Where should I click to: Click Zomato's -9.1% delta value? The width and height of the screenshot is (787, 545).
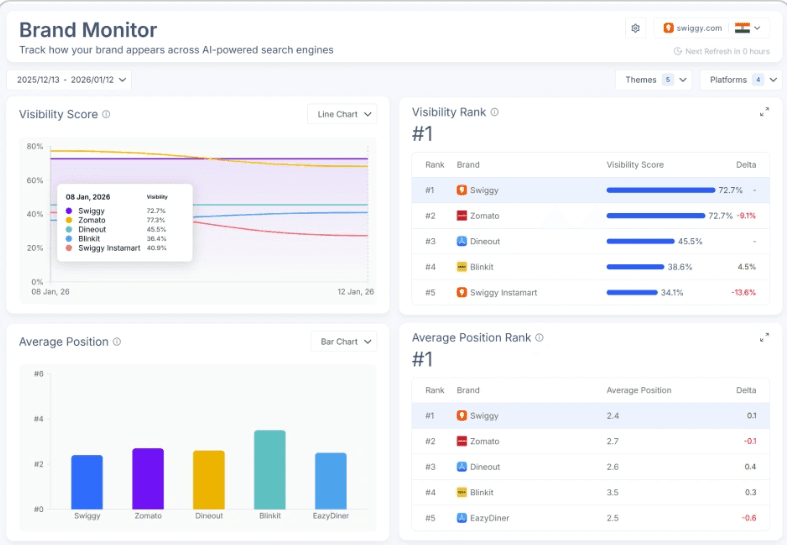click(x=746, y=216)
